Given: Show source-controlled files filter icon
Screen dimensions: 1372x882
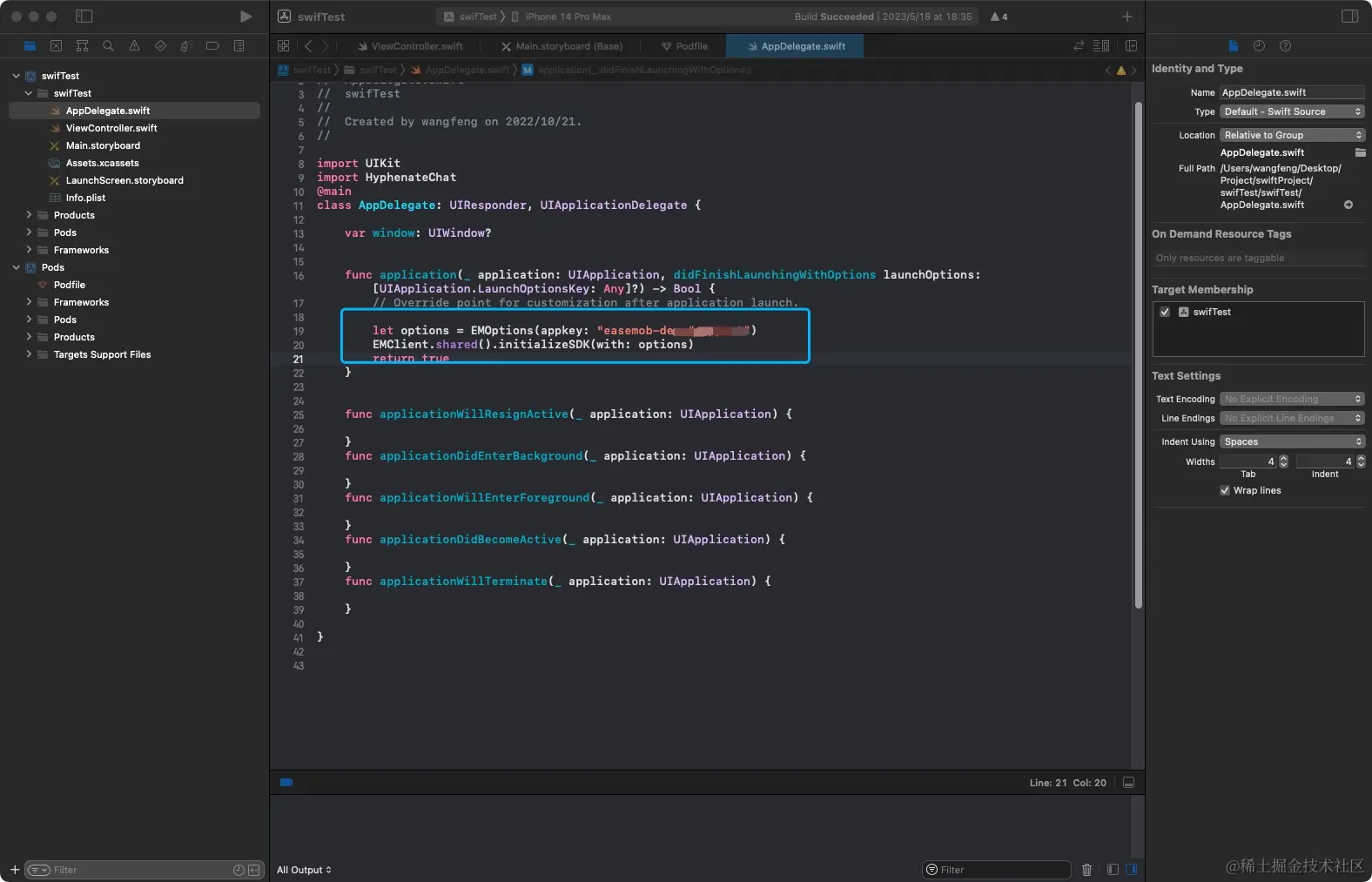Looking at the screenshot, I should 254,870.
